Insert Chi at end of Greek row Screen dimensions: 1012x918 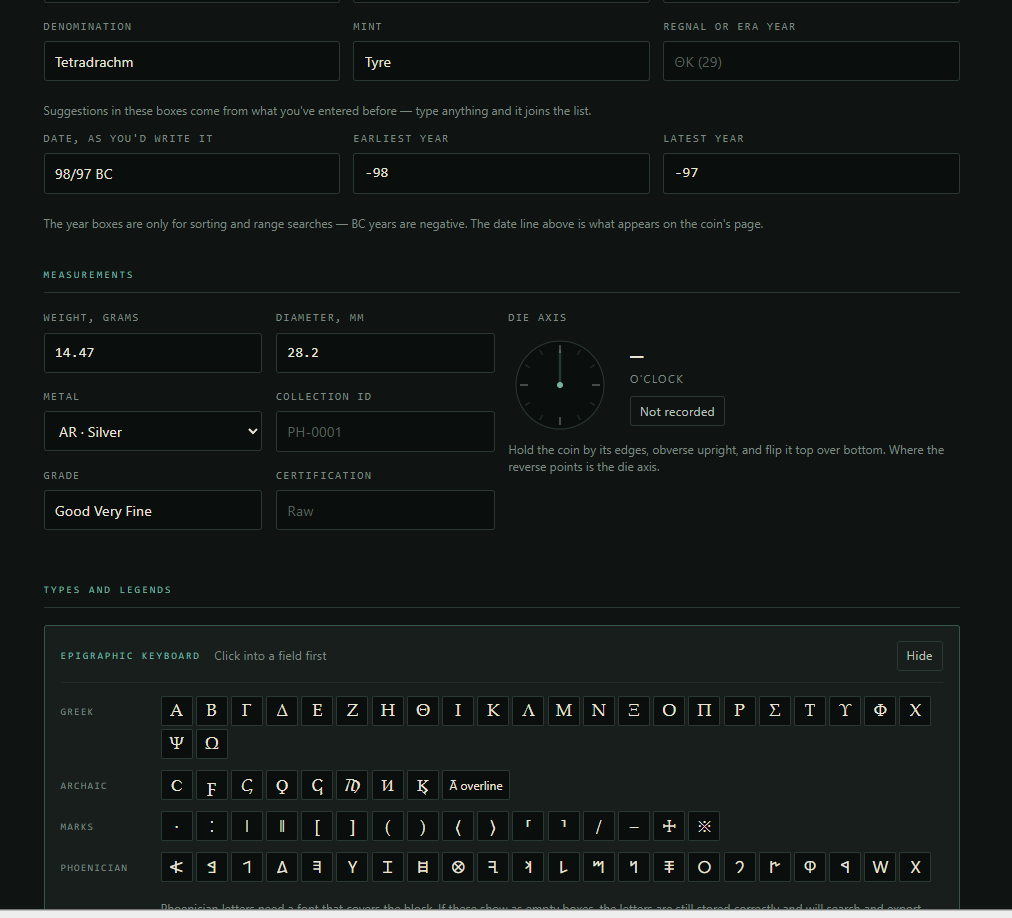[915, 711]
